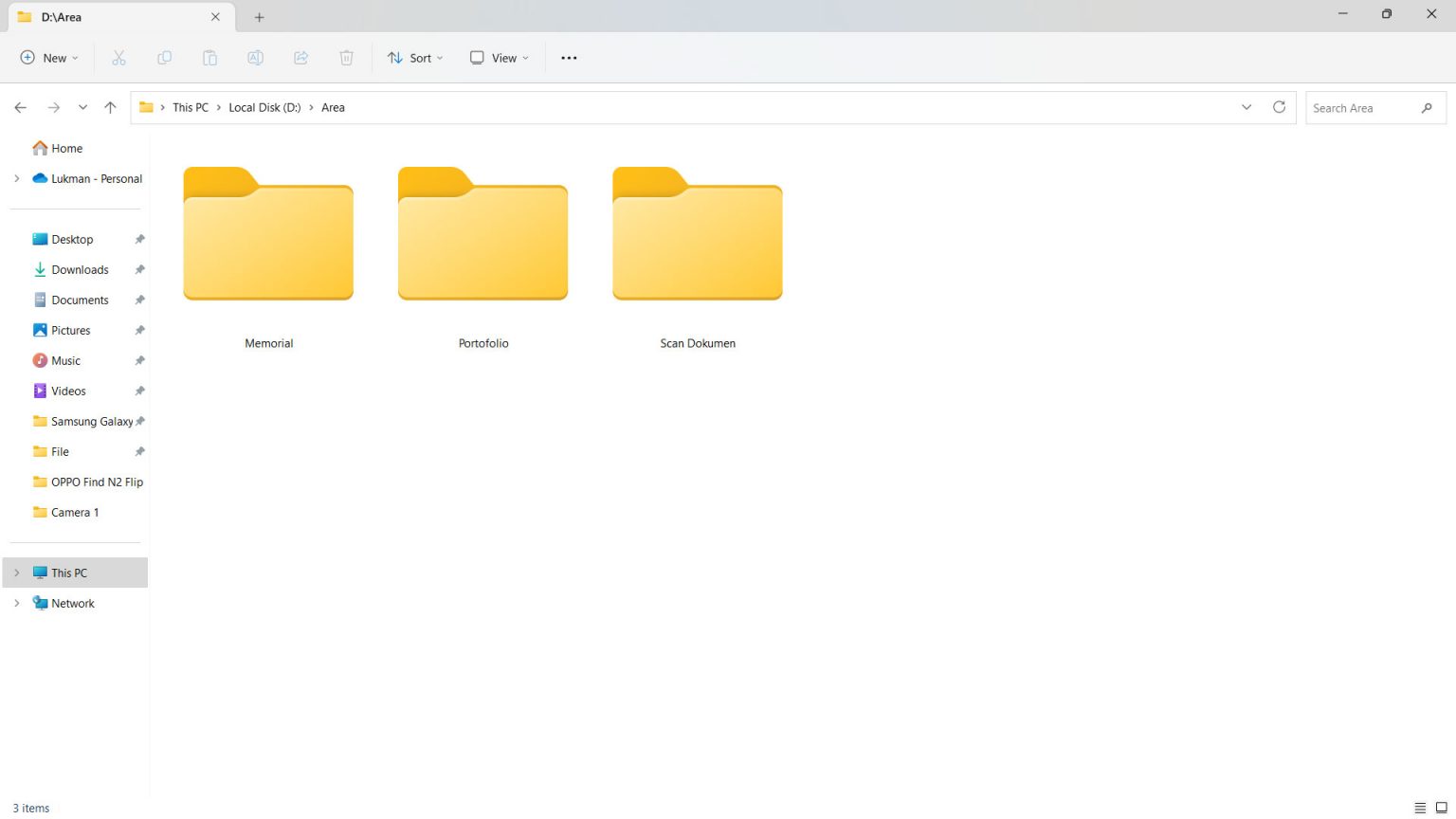Image resolution: width=1456 pixels, height=819 pixels.
Task: Click the Delete trash icon
Action: pyautogui.click(x=346, y=58)
